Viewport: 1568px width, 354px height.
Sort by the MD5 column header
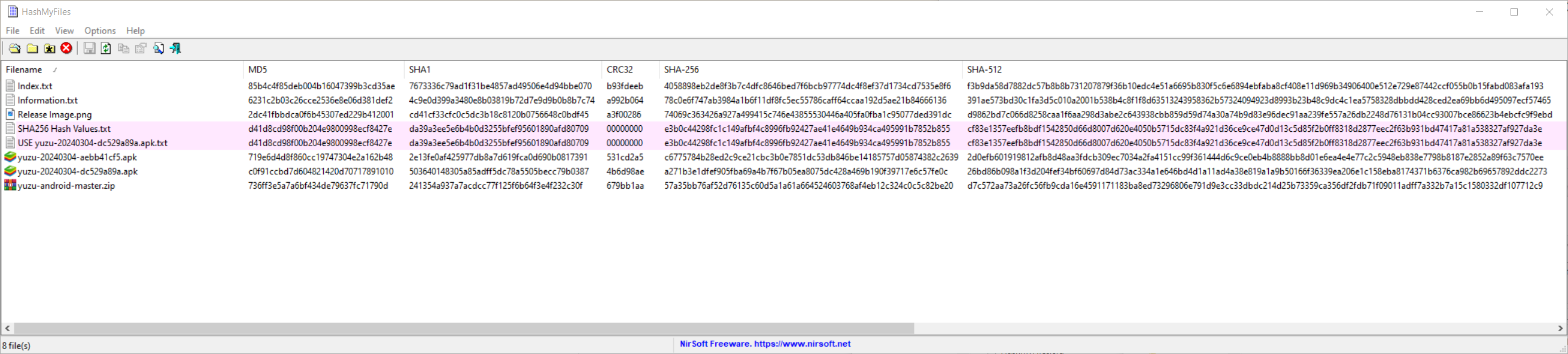point(323,69)
